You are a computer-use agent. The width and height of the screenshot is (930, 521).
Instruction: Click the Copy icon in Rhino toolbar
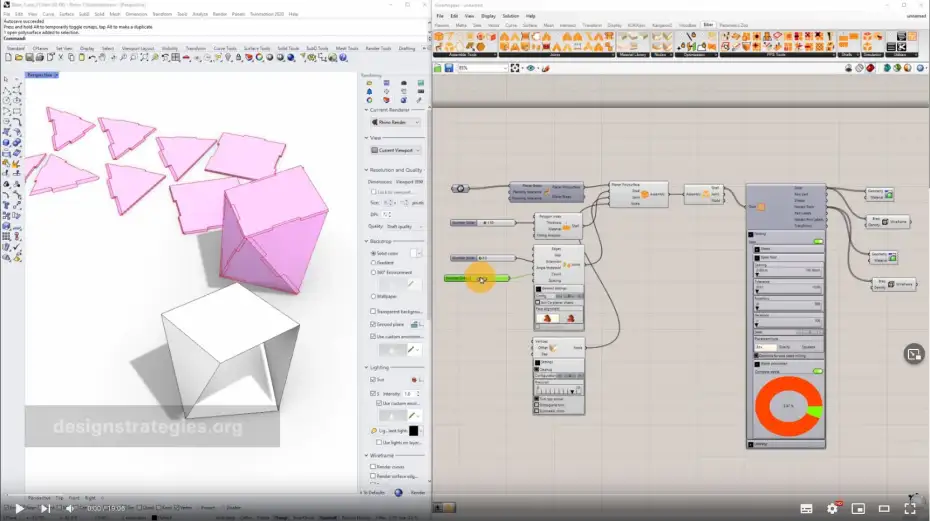71,58
